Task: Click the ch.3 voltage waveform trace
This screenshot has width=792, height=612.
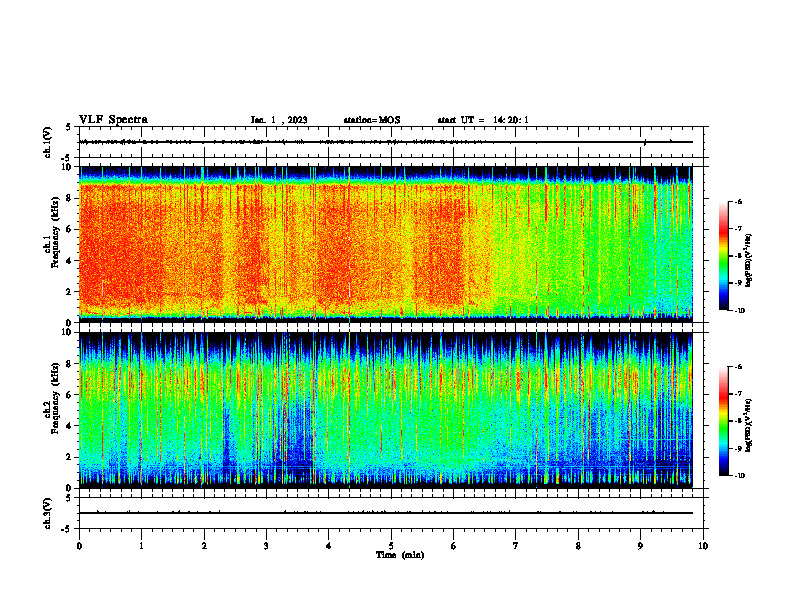Action: 386,513
